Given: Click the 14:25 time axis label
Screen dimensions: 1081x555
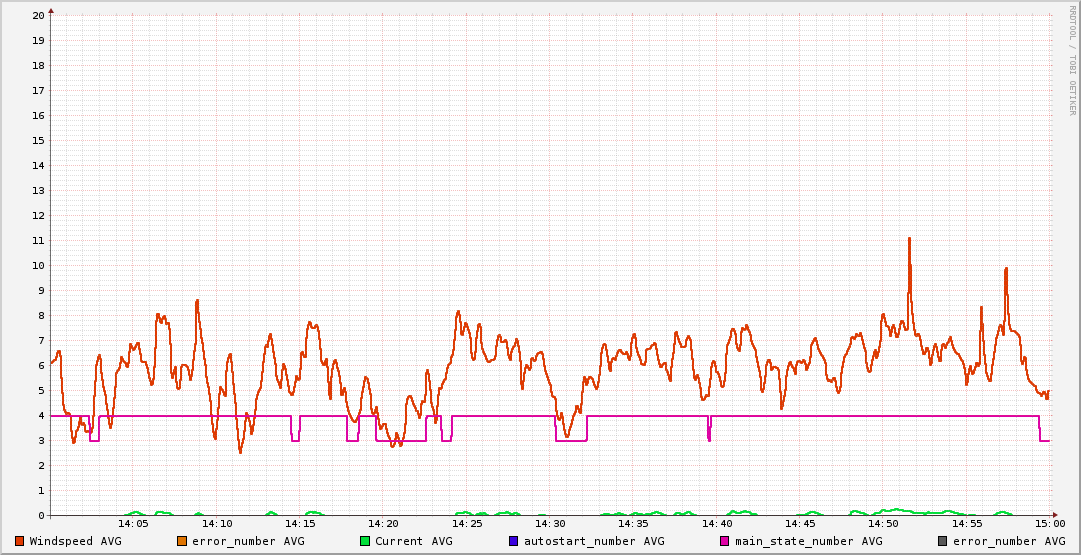Looking at the screenshot, I should 467,524.
